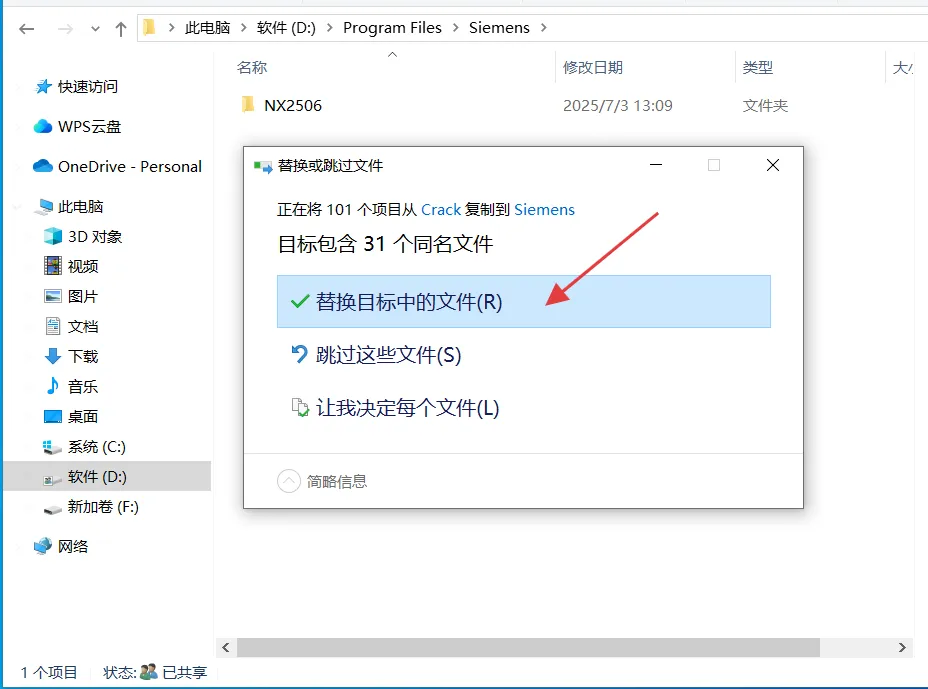Expand chevron after Program Files breadcrumb
Screen dimensions: 928x689
tap(455, 28)
